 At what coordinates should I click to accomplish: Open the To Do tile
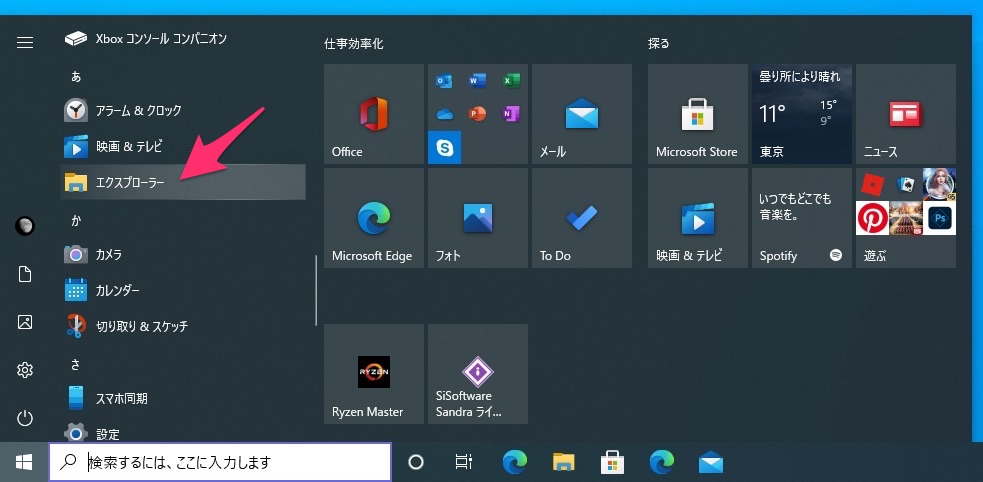(582, 217)
